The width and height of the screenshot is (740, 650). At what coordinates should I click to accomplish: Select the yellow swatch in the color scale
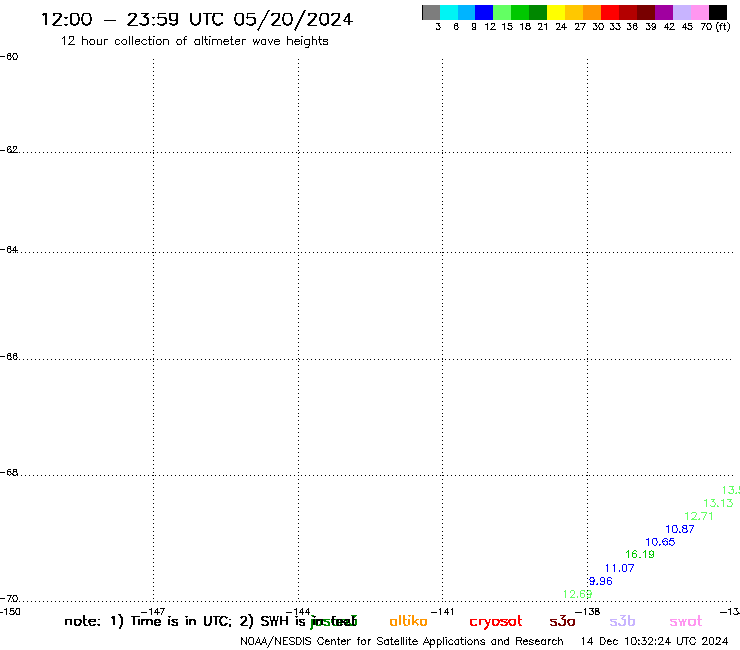[x=556, y=12]
